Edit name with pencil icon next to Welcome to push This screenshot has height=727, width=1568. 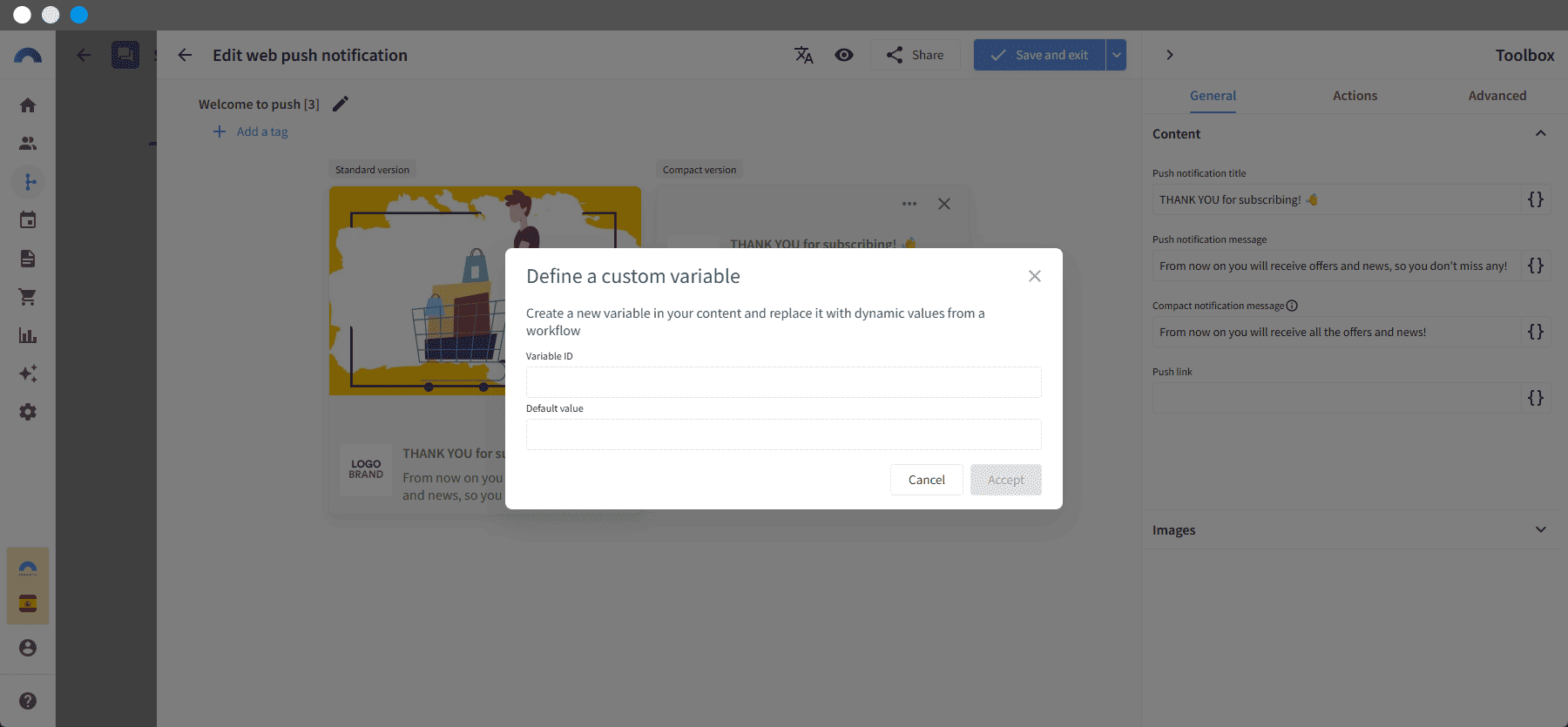[341, 104]
